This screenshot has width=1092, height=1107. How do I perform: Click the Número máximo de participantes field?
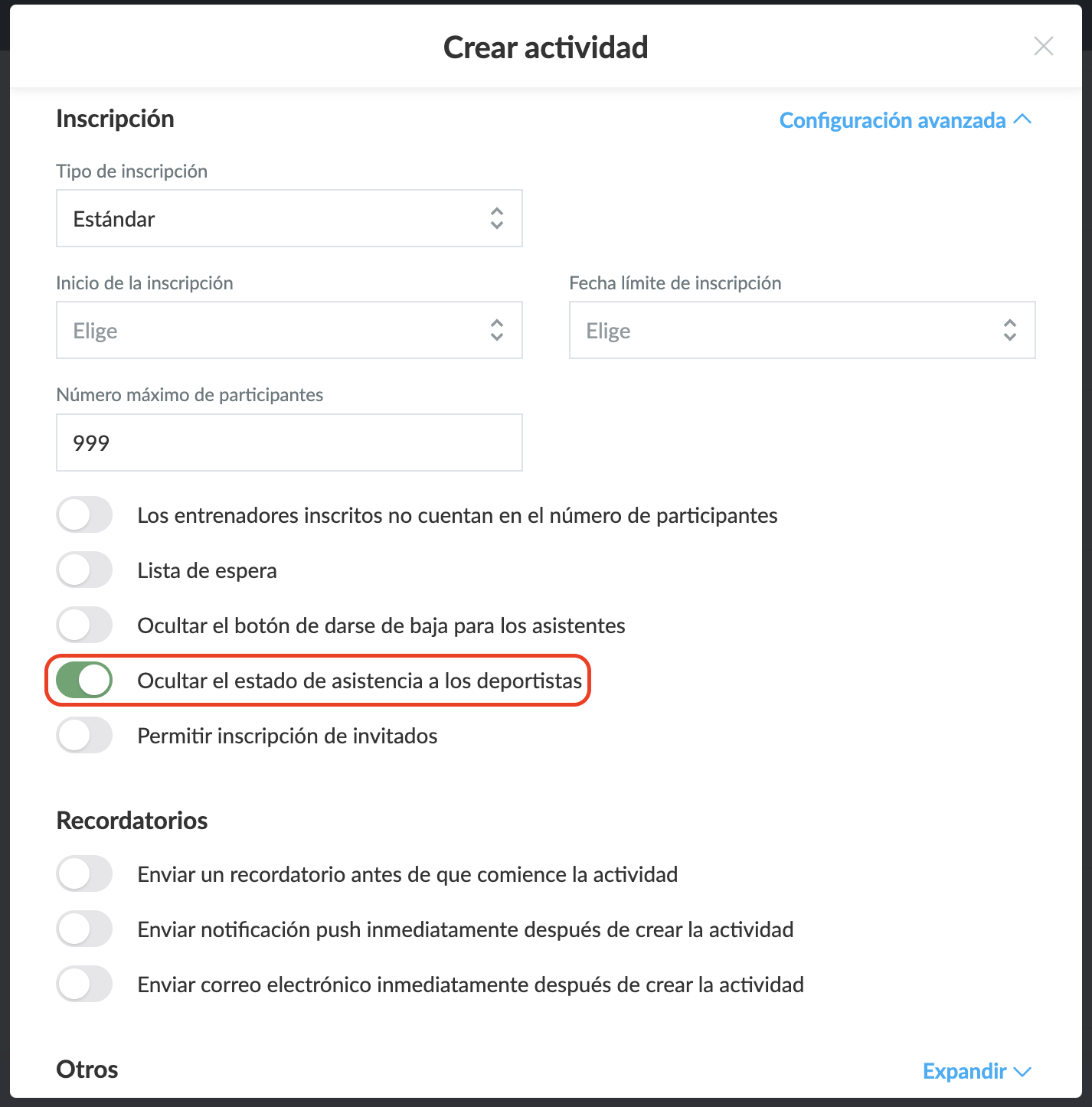pos(289,443)
